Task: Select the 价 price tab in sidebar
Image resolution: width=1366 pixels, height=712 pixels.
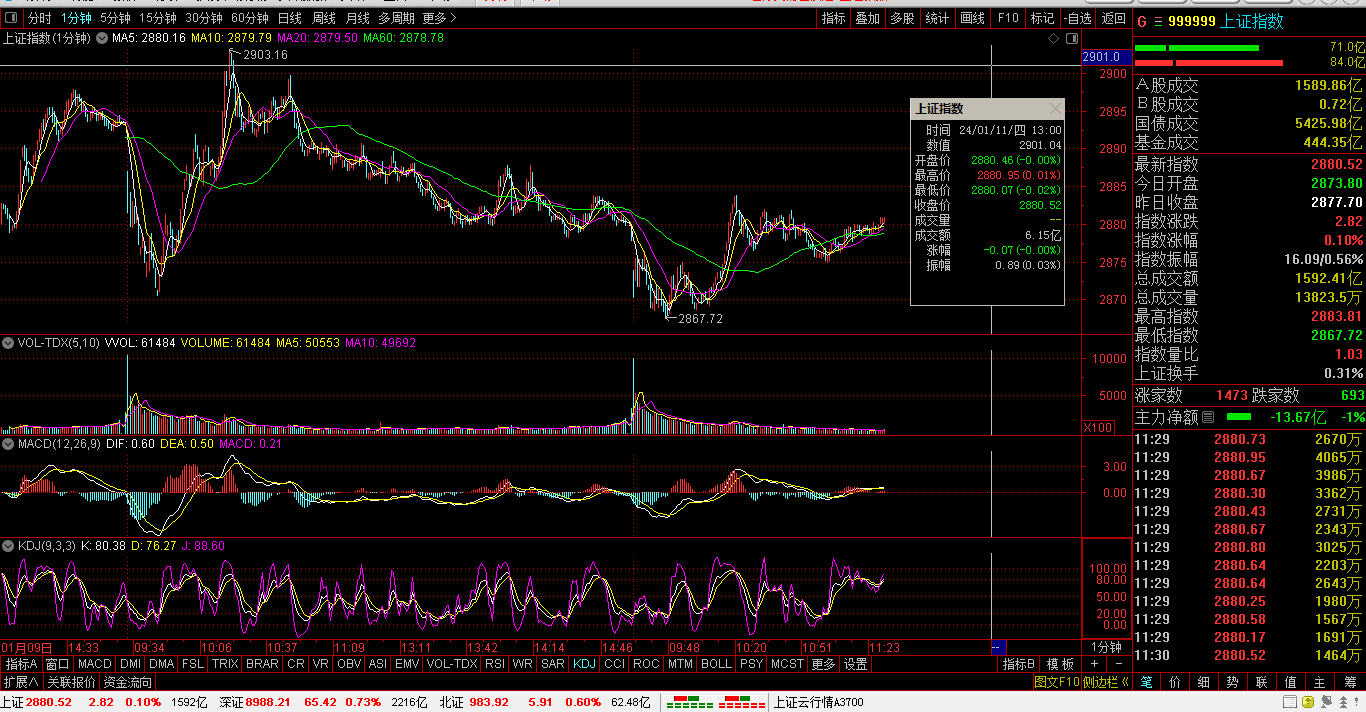Action: coord(1175,682)
